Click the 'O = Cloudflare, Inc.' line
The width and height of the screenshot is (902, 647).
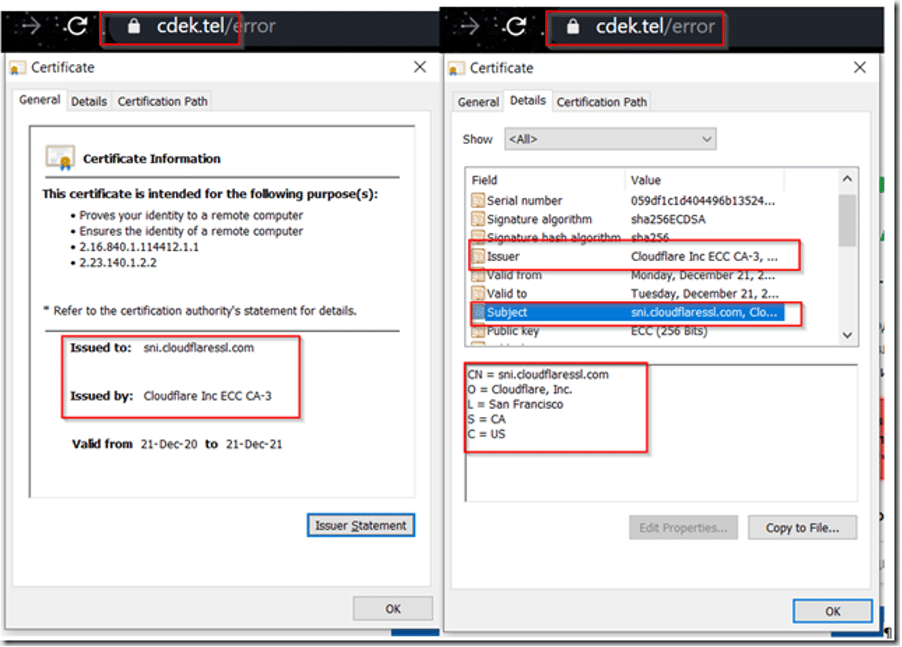point(519,389)
